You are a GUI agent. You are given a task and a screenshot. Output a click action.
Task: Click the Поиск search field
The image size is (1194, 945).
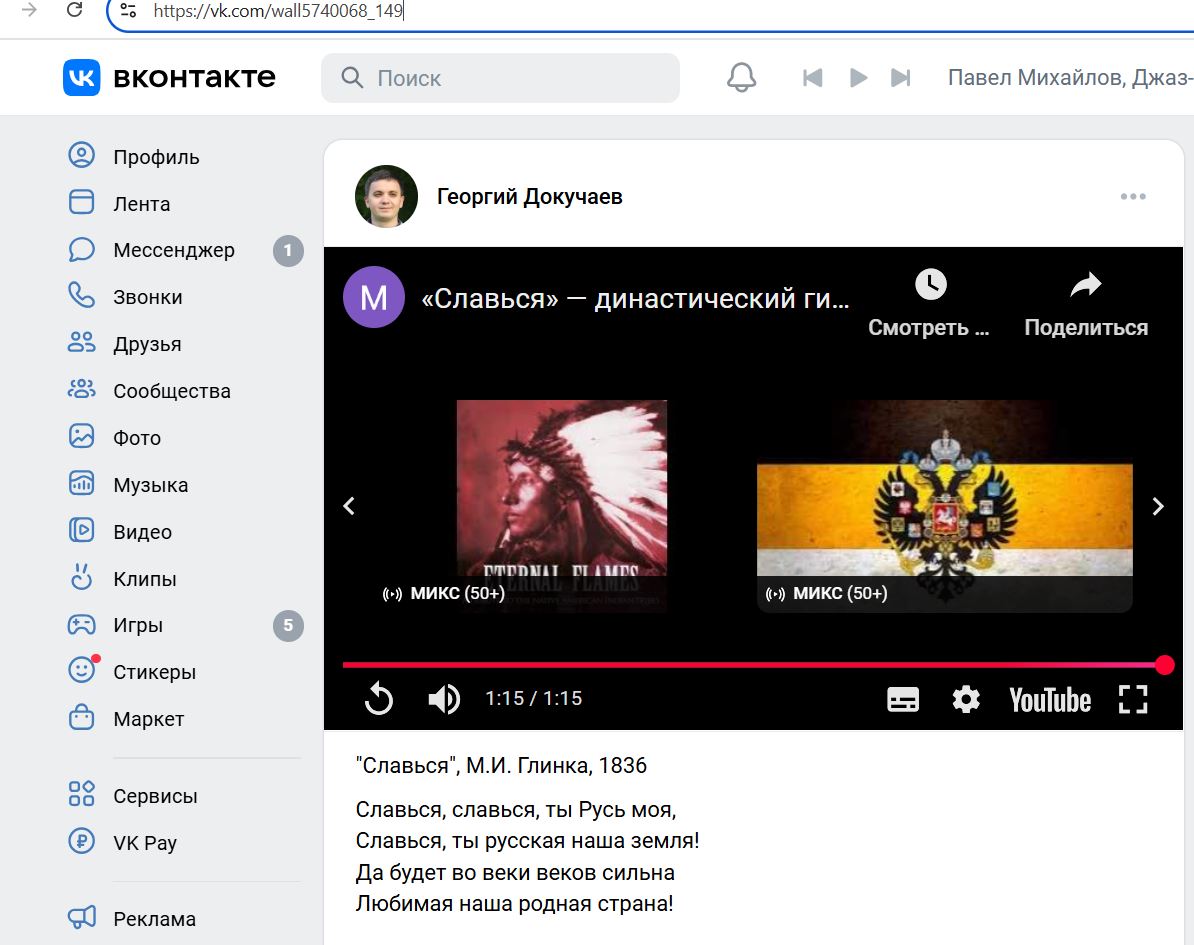pos(500,78)
